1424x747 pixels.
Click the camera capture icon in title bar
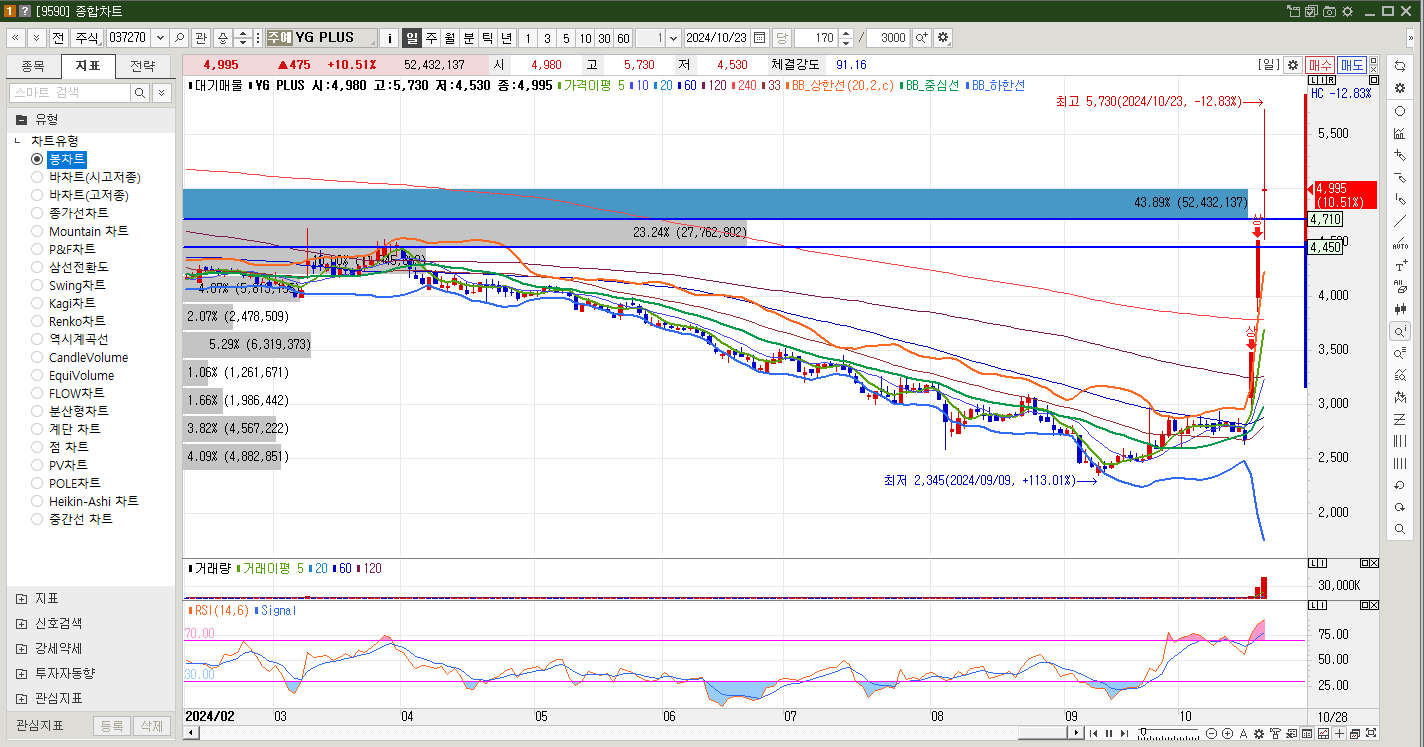pos(1329,11)
